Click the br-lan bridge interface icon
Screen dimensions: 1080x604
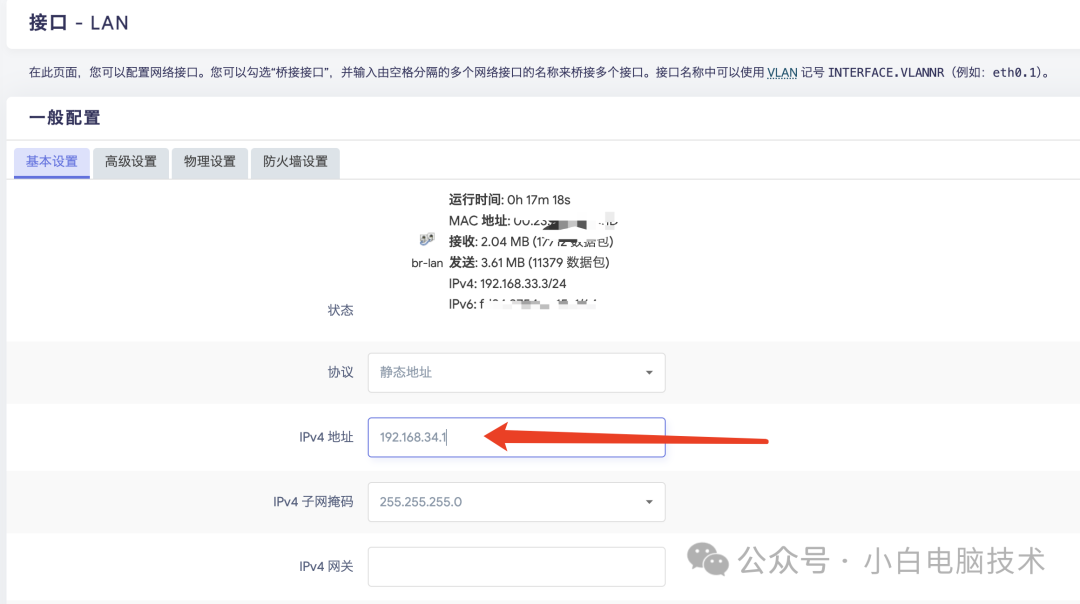click(x=427, y=240)
